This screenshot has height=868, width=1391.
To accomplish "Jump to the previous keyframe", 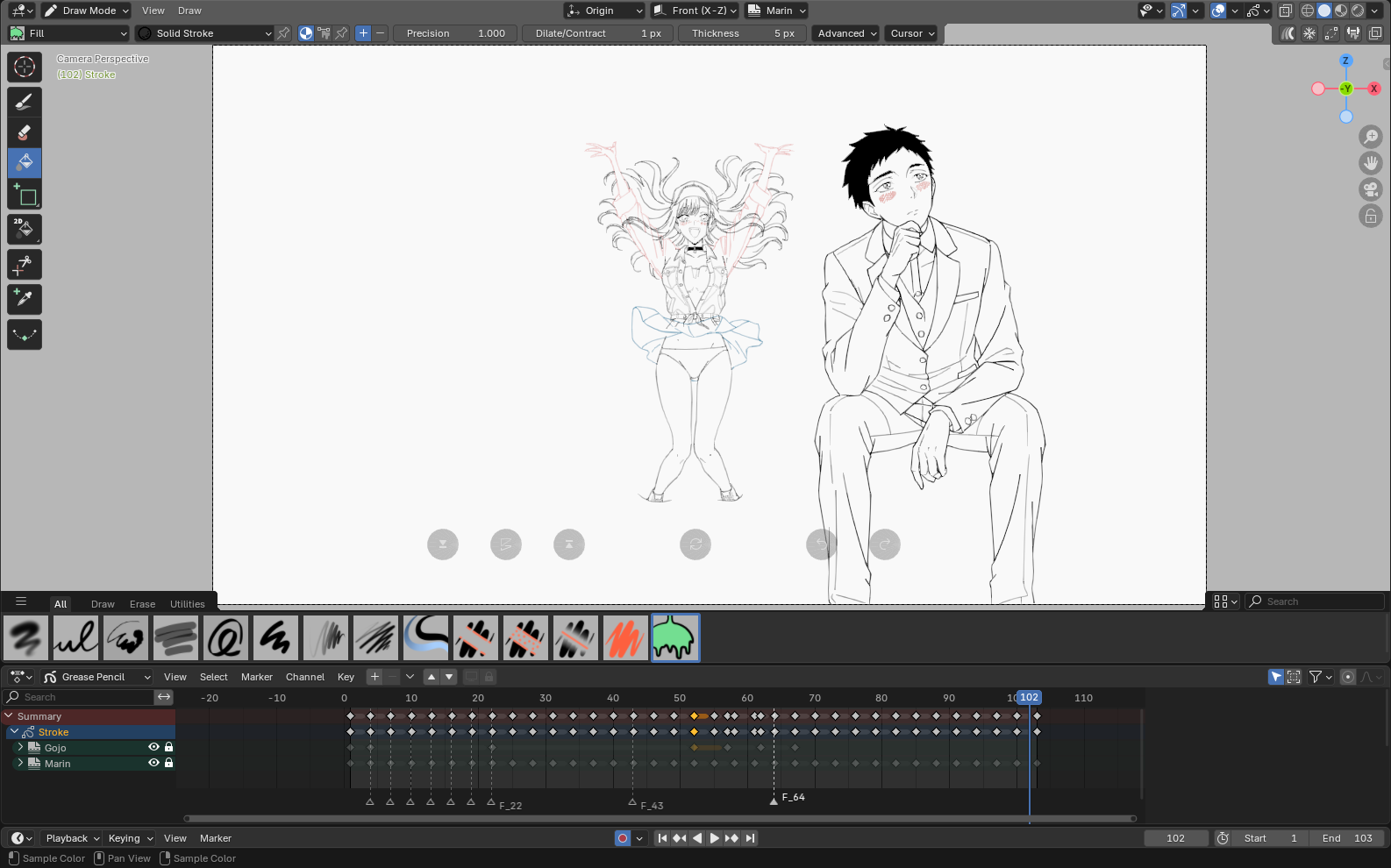I will (680, 838).
